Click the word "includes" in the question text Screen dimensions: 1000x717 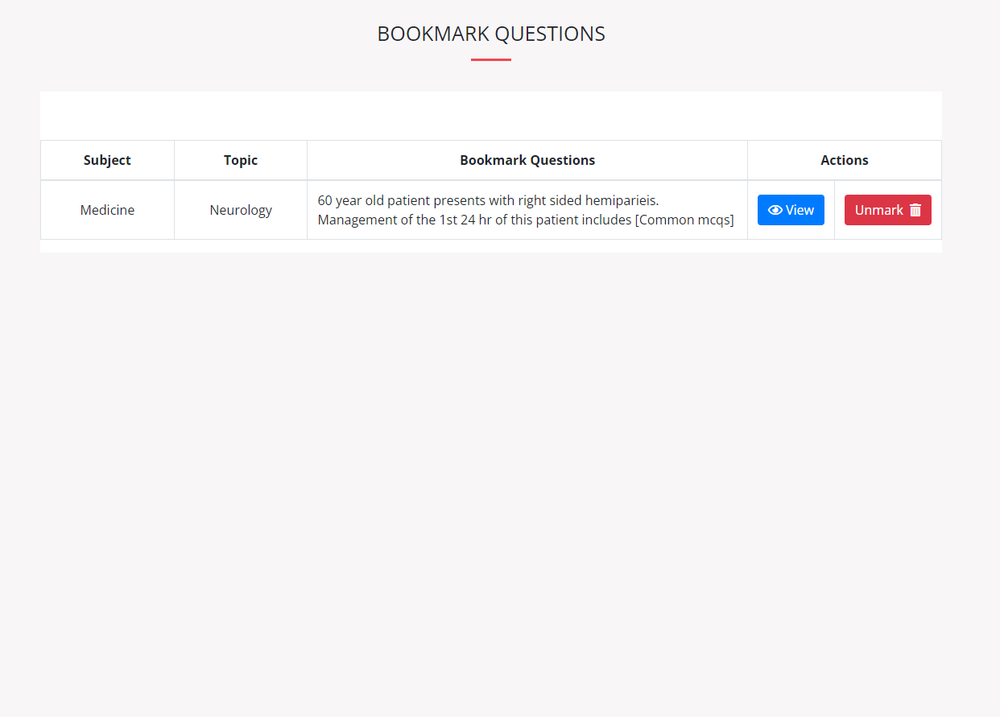tap(603, 220)
